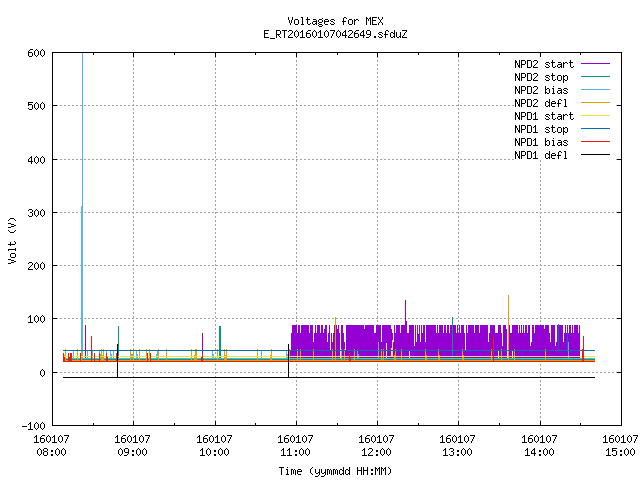This screenshot has height=480, width=640.
Task: Click the purple NPD2 start legend line
Action: click(x=595, y=64)
